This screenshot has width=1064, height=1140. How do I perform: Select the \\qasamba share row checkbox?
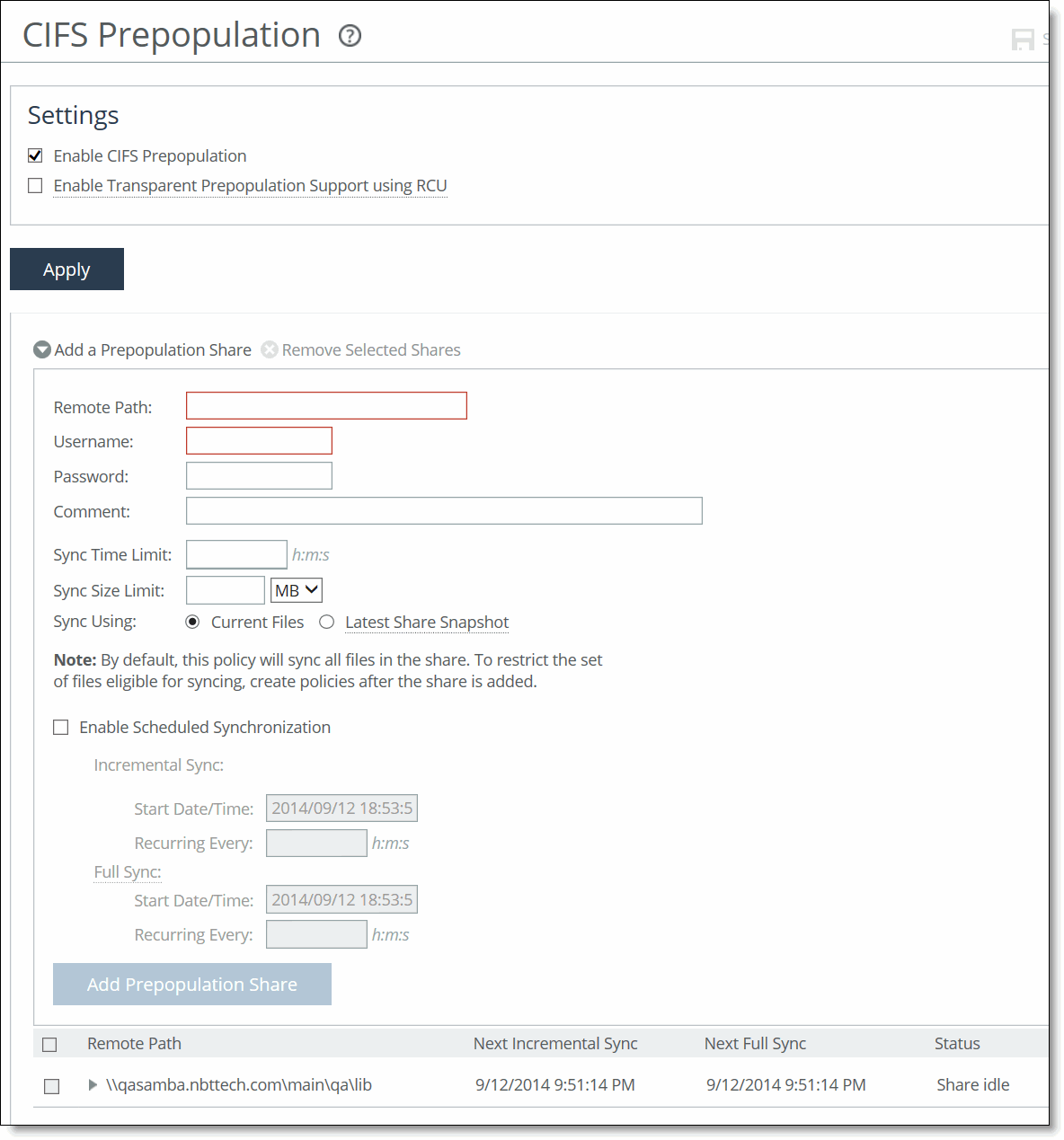[51, 1086]
